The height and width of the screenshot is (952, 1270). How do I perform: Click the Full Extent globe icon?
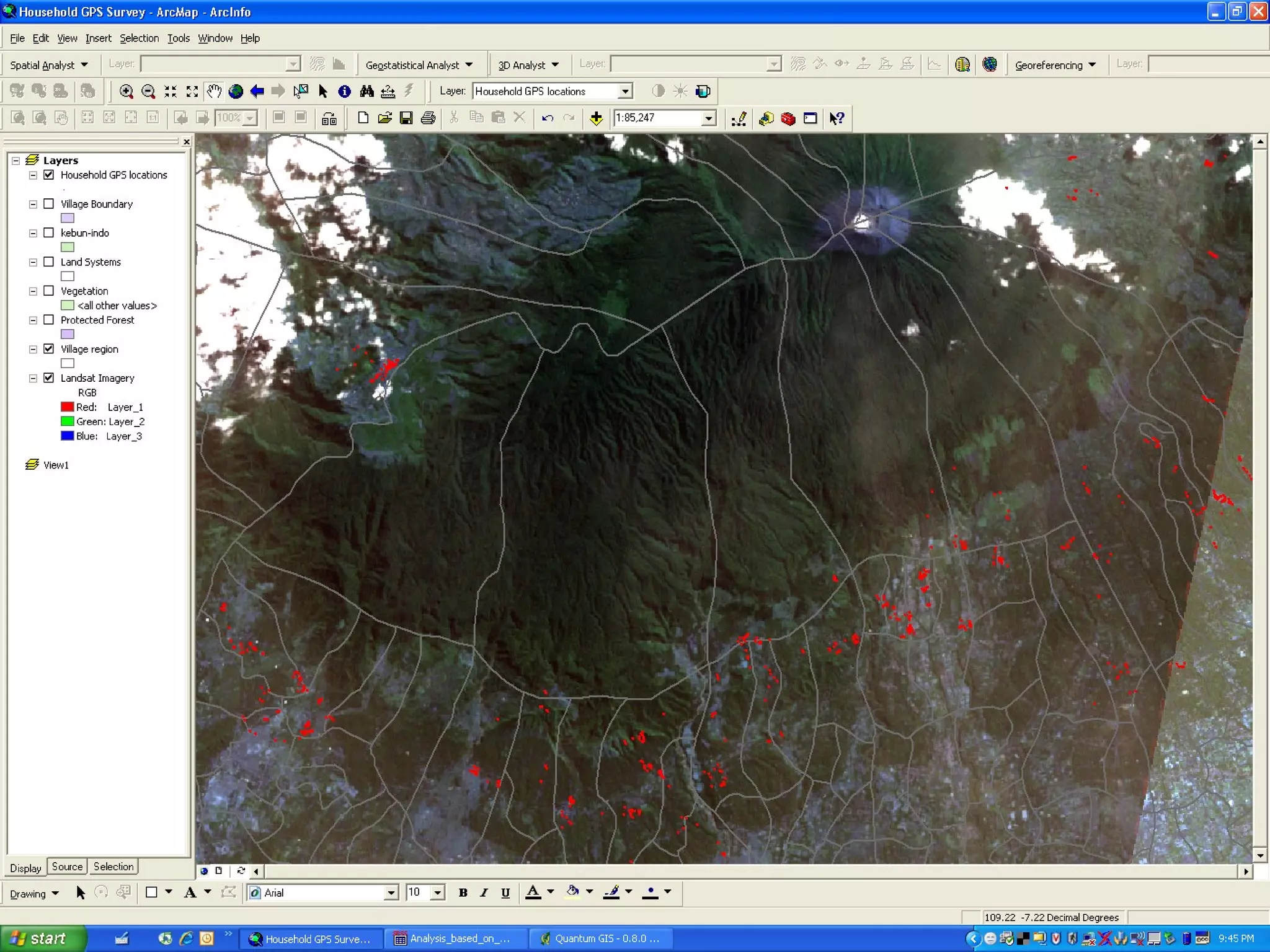tap(236, 92)
